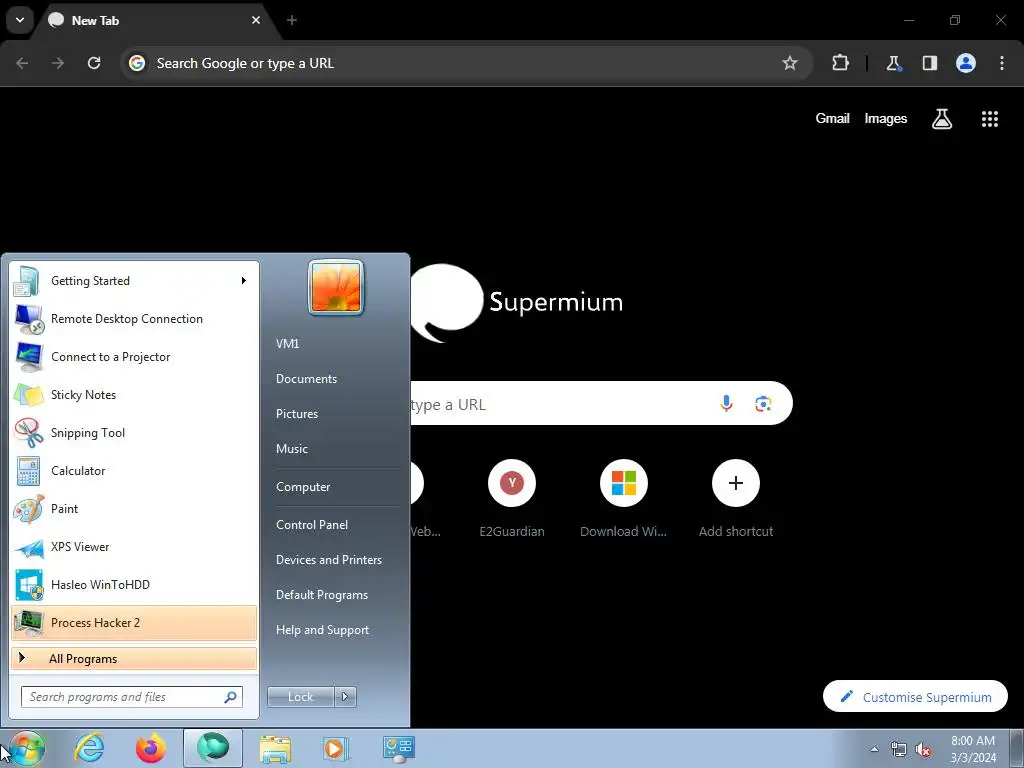Open the Snipping Tool
This screenshot has height=768, width=1024.
coord(134,432)
